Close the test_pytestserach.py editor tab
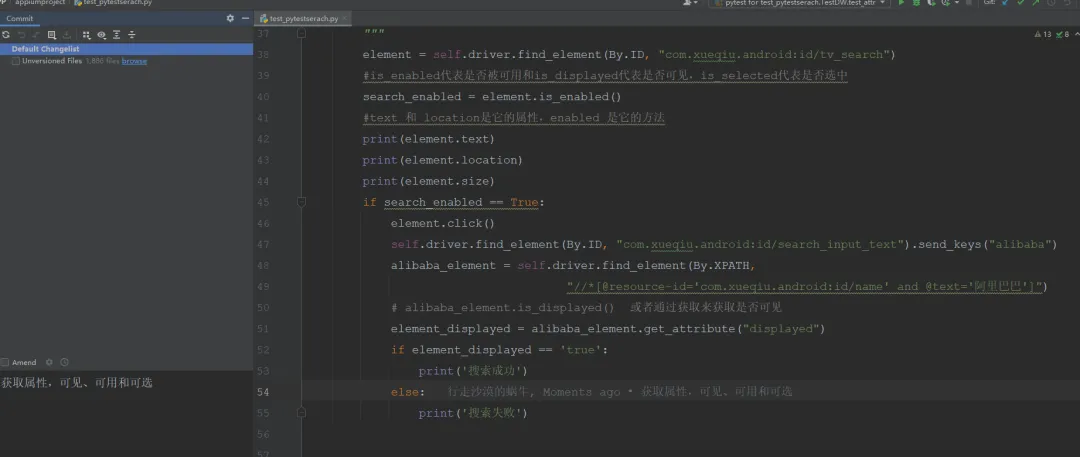 pyautogui.click(x=345, y=19)
